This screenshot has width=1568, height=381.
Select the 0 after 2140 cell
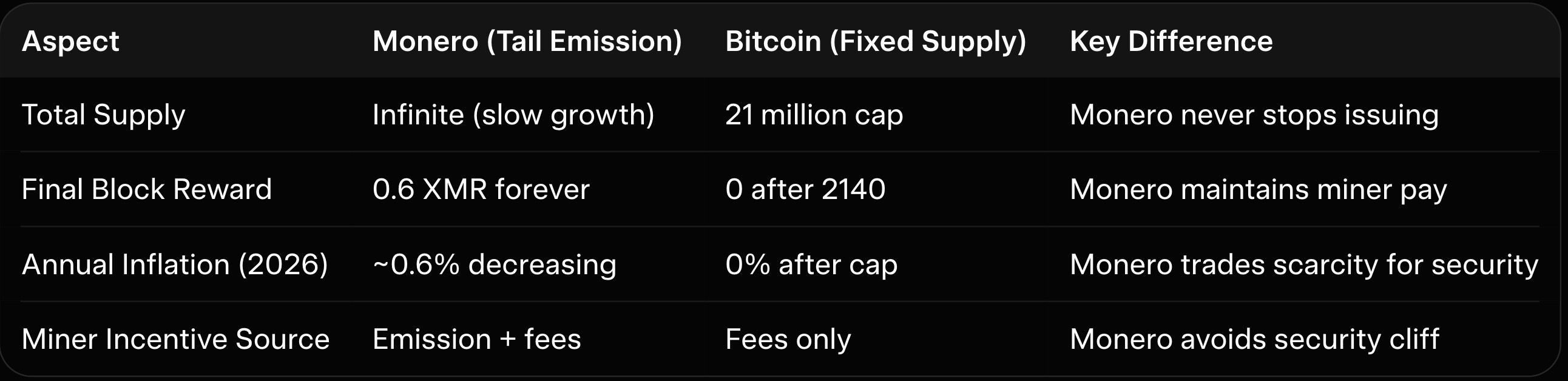point(805,189)
